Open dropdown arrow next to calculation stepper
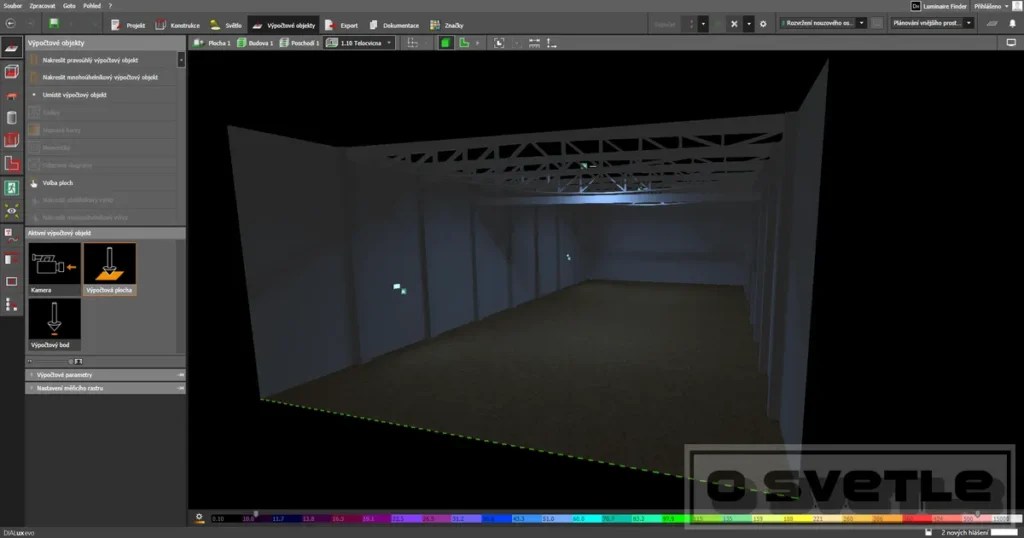This screenshot has width=1024, height=538. (x=703, y=24)
